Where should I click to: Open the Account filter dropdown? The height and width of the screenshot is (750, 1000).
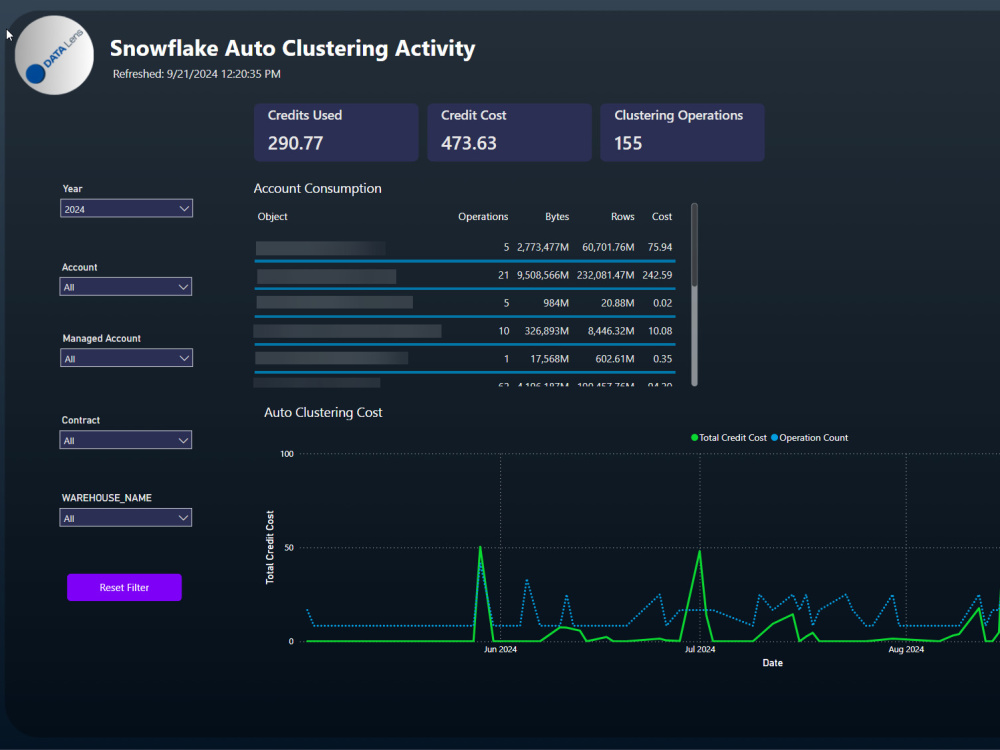click(126, 287)
